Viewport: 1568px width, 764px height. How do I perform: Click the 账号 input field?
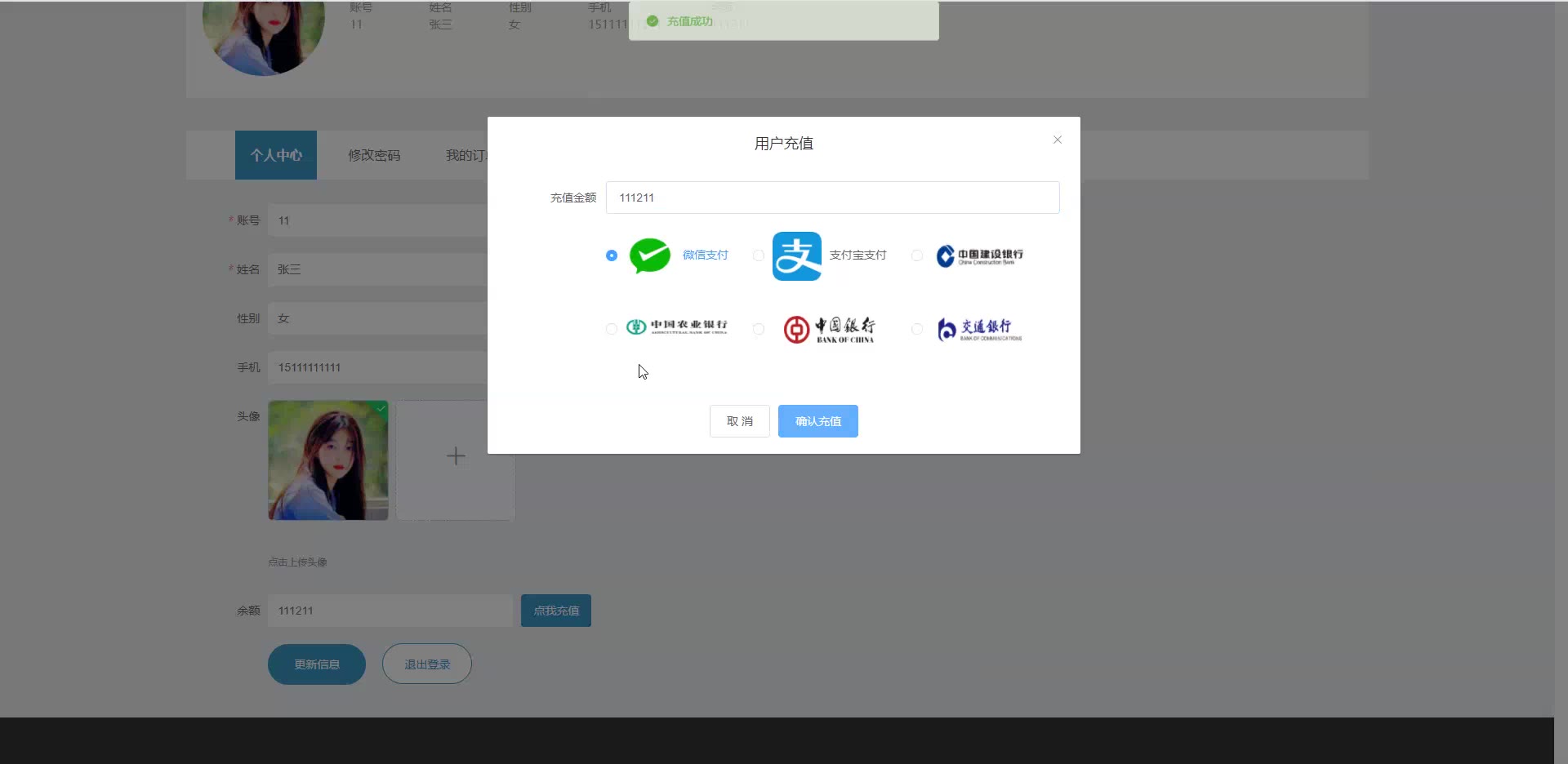point(377,220)
